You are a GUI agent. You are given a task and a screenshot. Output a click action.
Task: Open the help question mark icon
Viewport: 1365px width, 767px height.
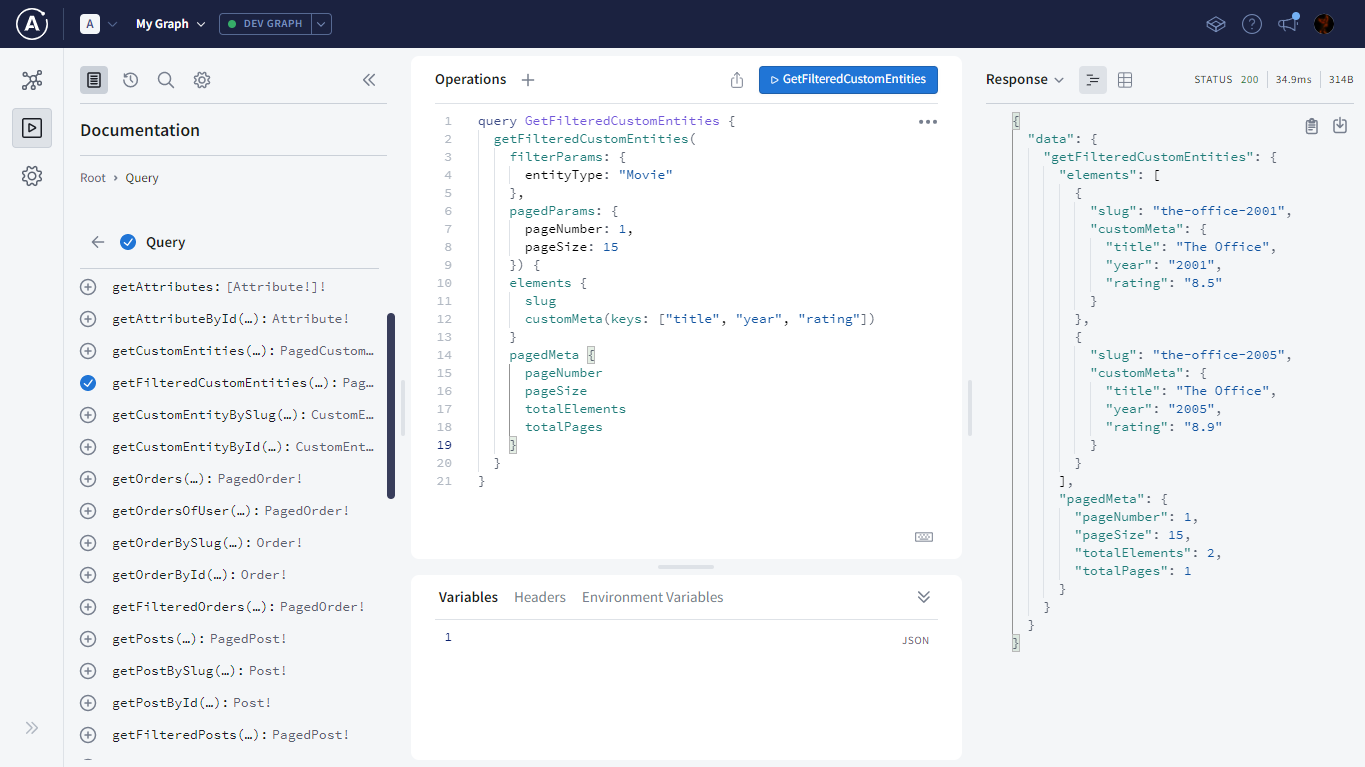pos(1252,24)
